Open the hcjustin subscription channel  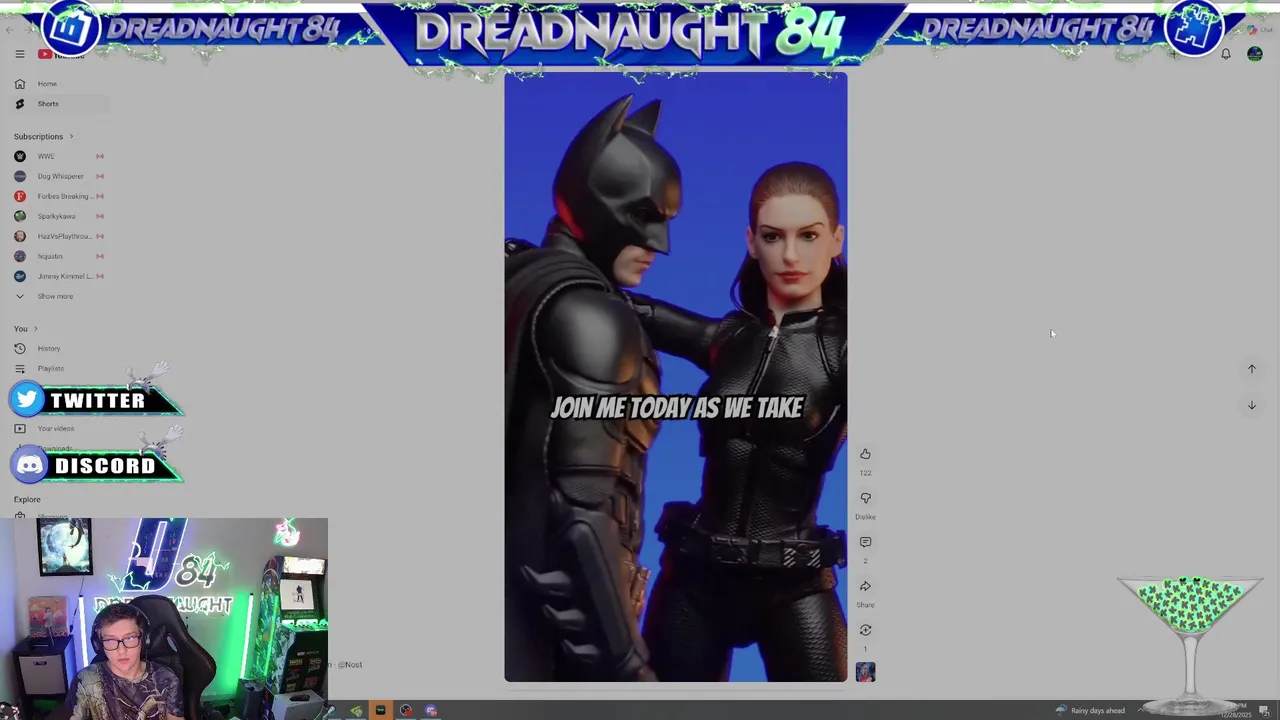58,256
